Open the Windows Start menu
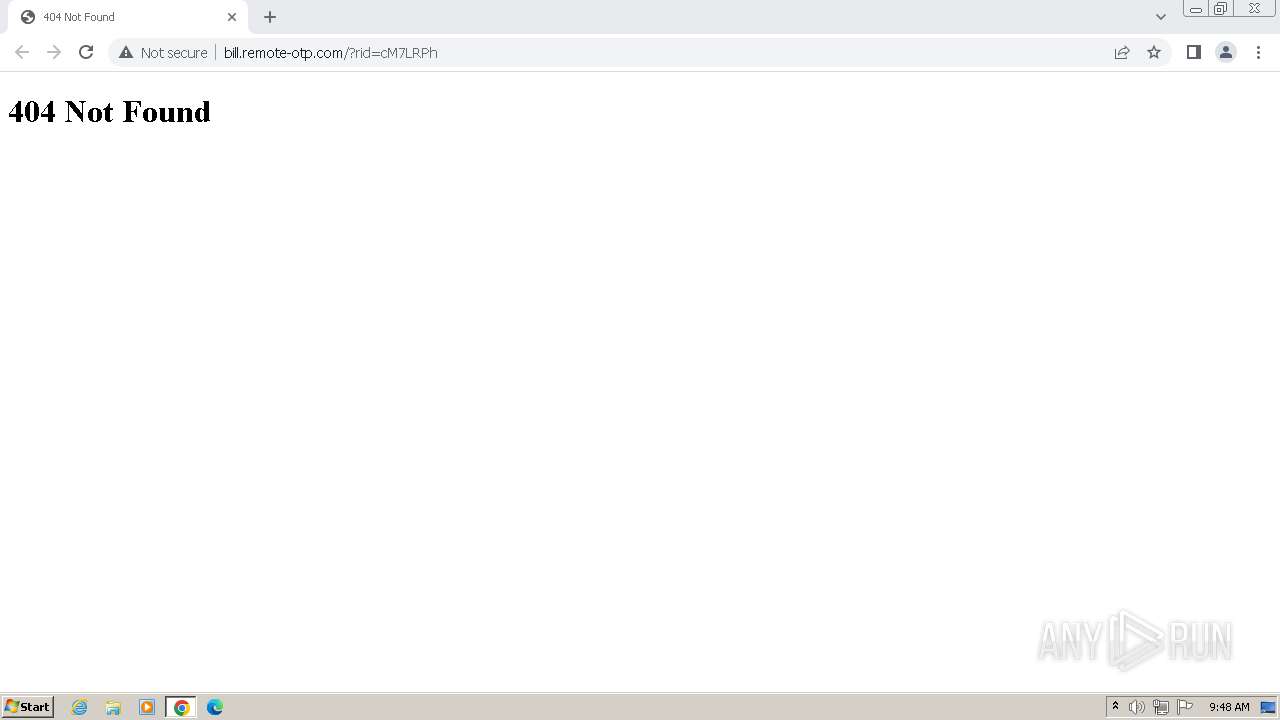Viewport: 1280px width, 720px height. pyautogui.click(x=28, y=706)
